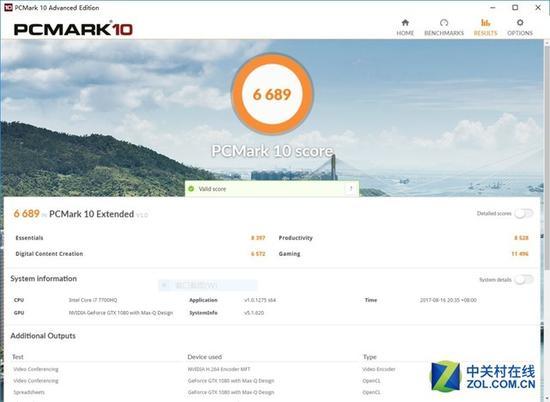Image resolution: width=550 pixels, height=402 pixels.
Task: Click the PCMark 10 Extended heading
Action: [92, 214]
